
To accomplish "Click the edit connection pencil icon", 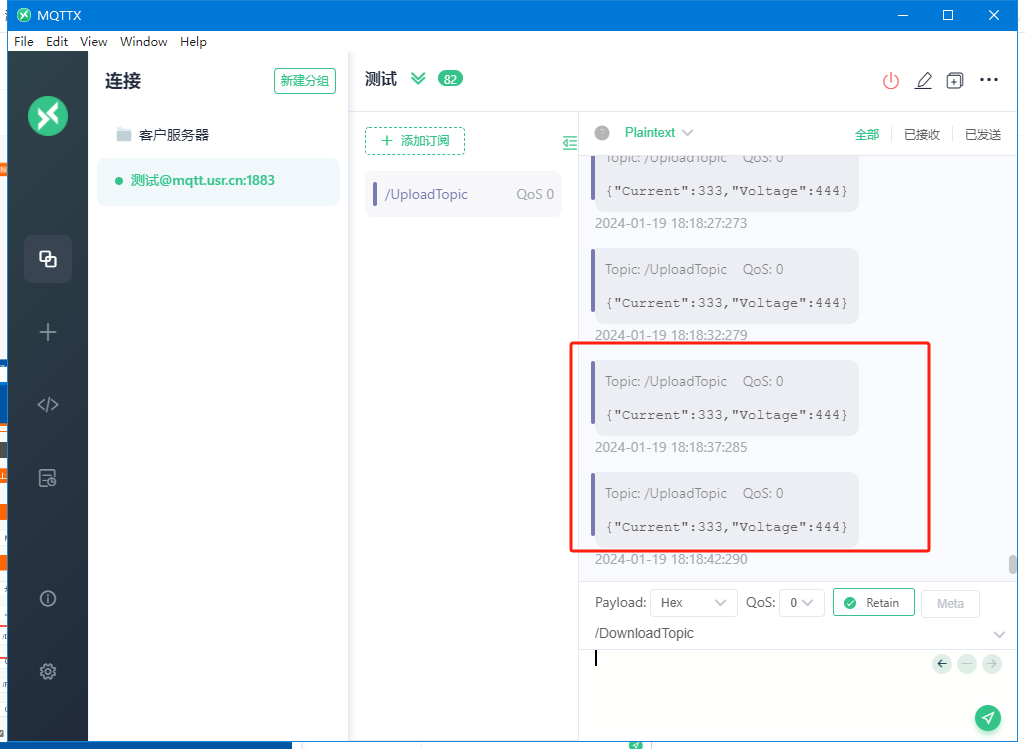I will click(923, 81).
